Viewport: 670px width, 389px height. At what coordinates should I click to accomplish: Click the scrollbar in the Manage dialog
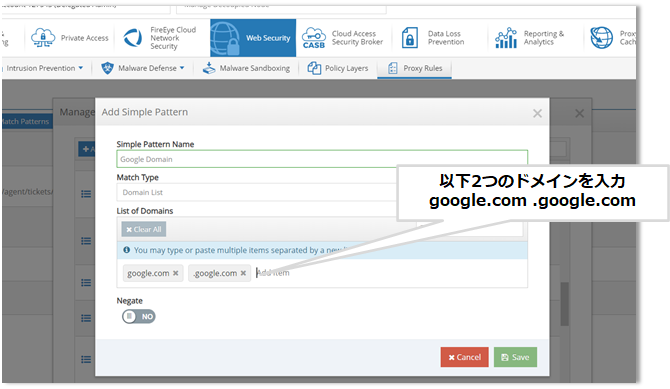pos(564,304)
